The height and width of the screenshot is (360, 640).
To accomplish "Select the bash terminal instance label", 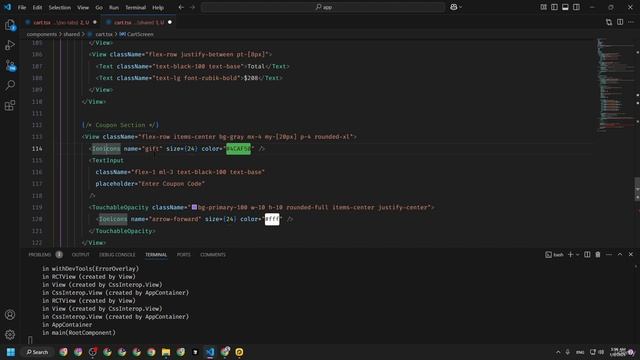I will tap(554, 254).
